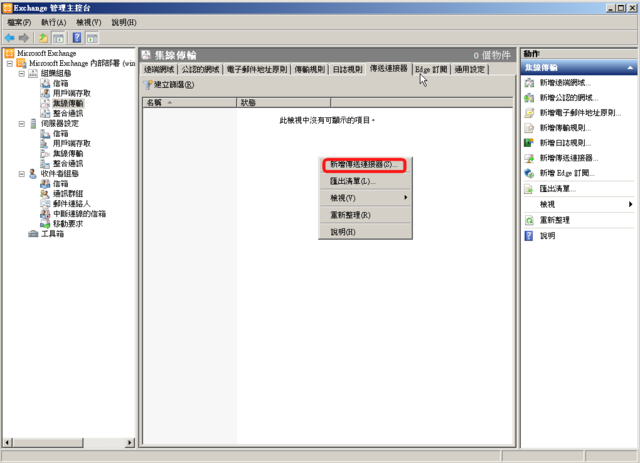Click 新增 Edge 訂閱... in action pane
The width and height of the screenshot is (640, 463).
(567, 173)
